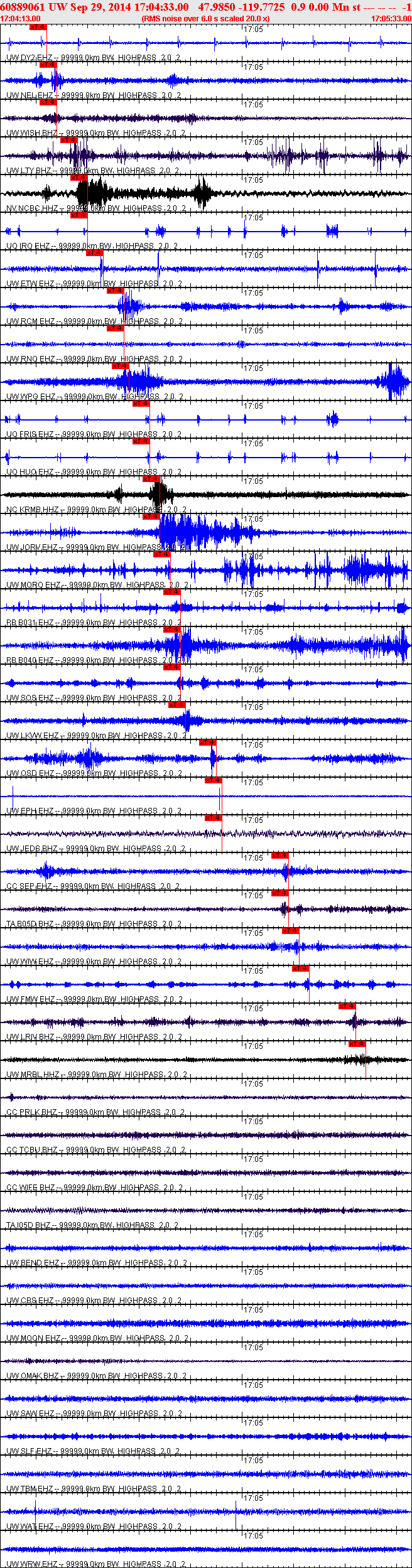Click the red pick marker on UW DY2 trace
The image size is (412, 1568).
click(38, 28)
